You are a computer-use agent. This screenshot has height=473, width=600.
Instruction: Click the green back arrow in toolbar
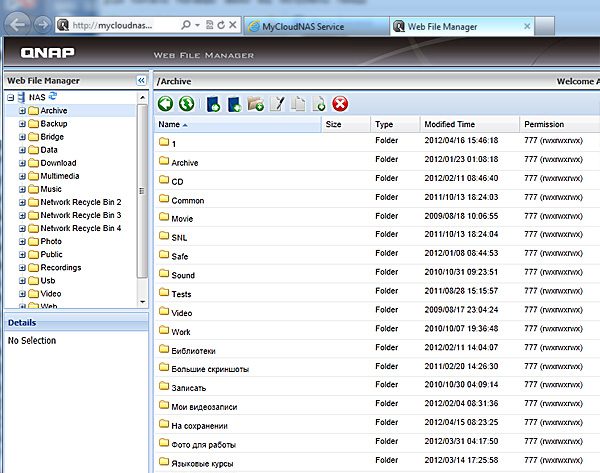(165, 103)
